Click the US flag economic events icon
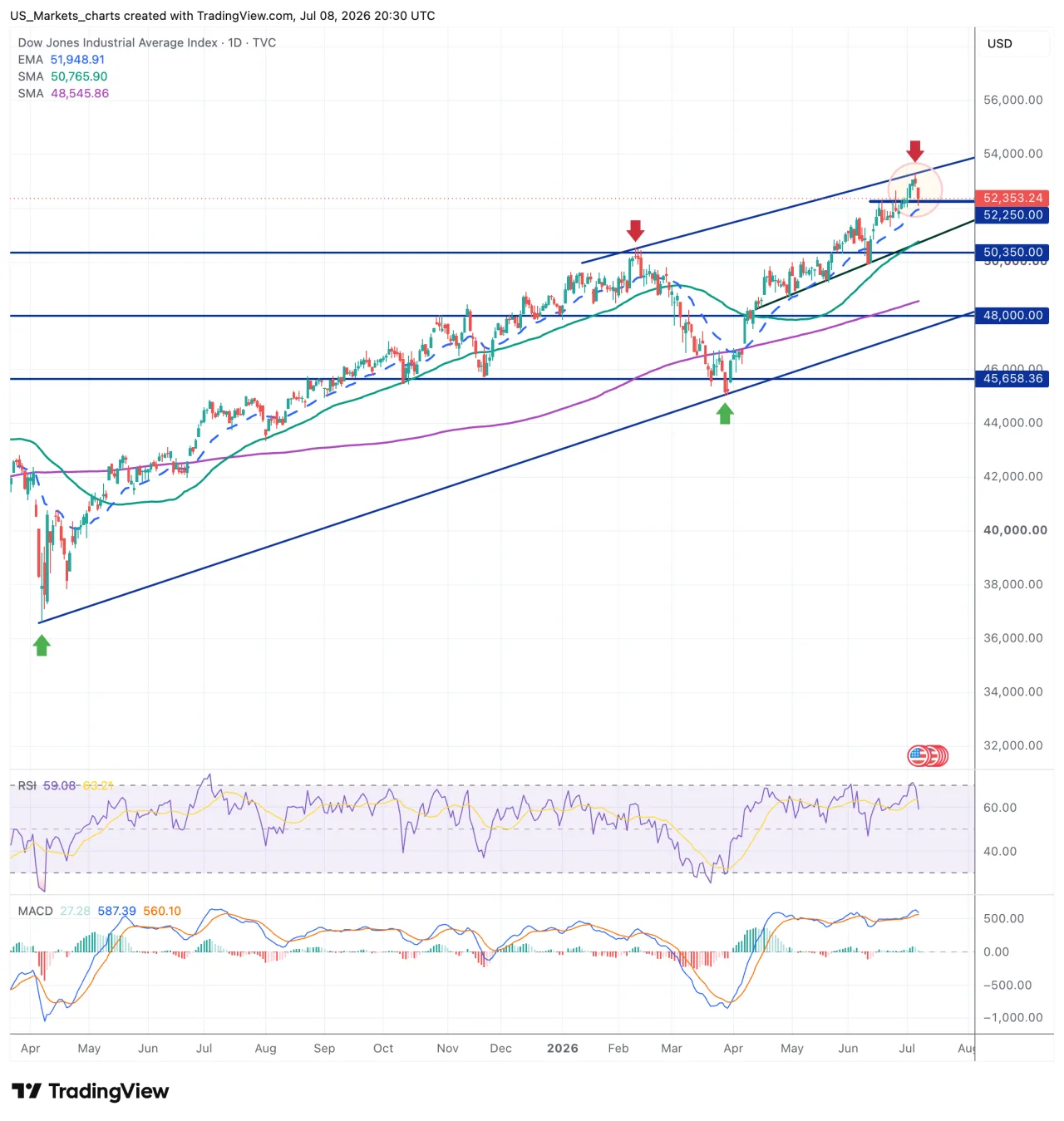This screenshot has height=1121, width=1064. (918, 755)
